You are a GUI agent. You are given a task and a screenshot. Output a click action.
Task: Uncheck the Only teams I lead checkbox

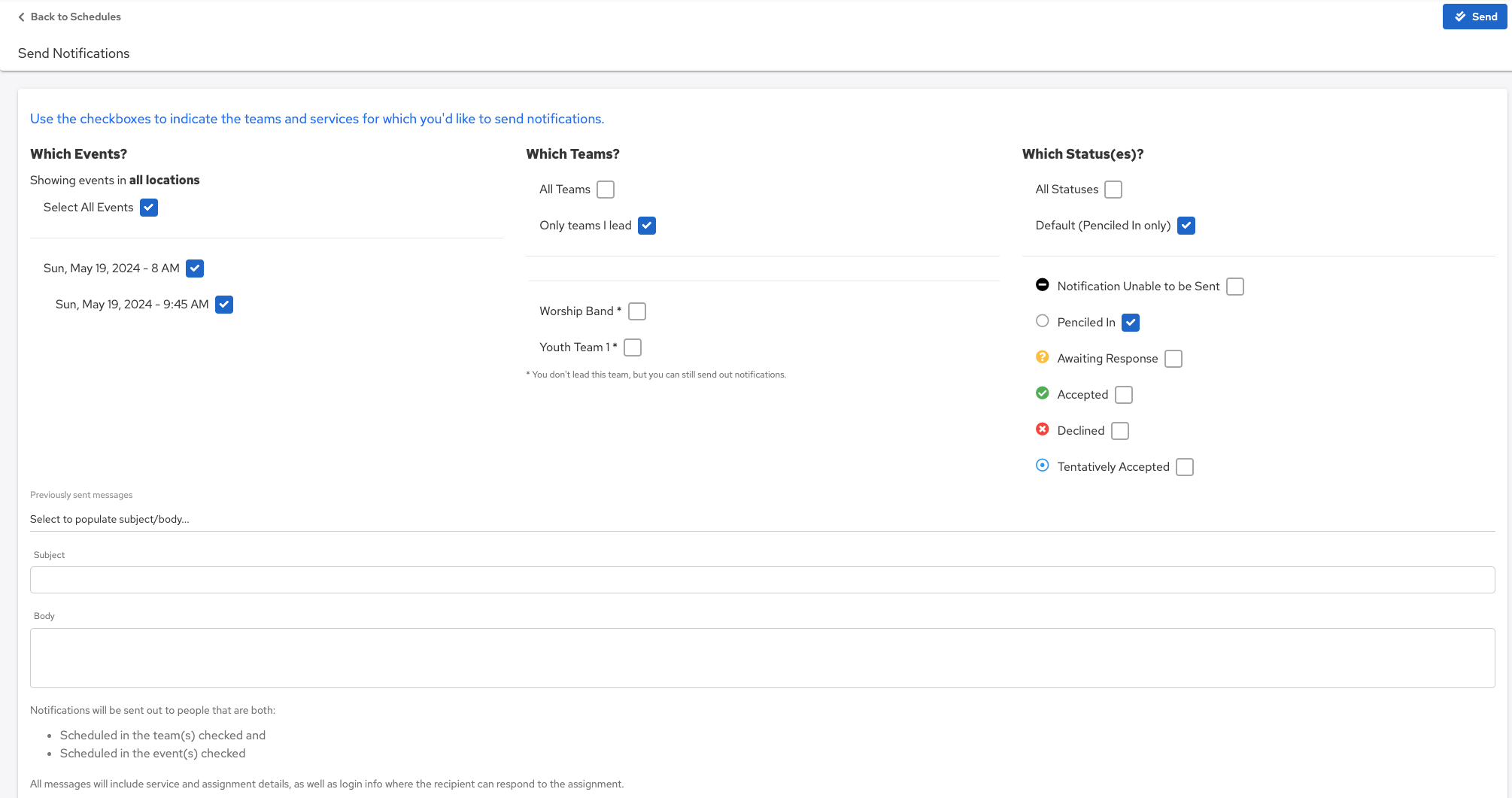pos(647,226)
